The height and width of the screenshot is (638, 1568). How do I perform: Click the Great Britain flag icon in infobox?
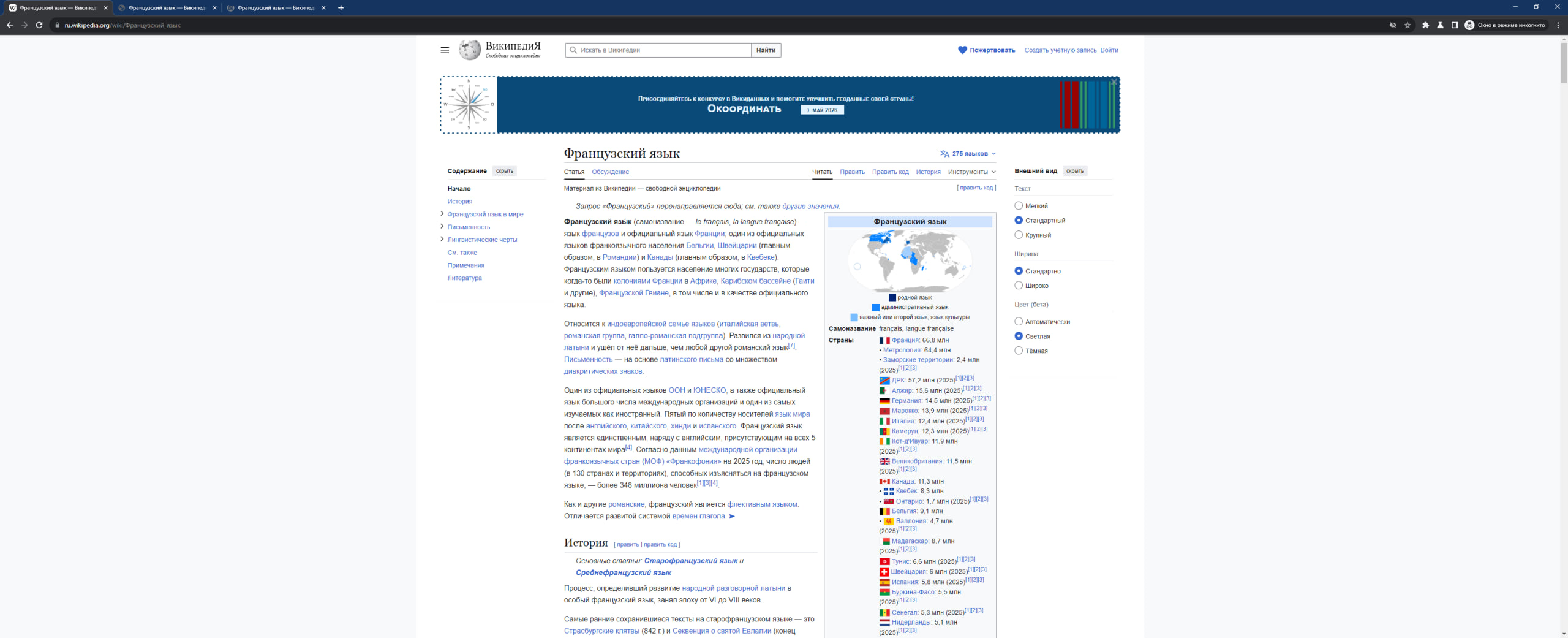884,461
